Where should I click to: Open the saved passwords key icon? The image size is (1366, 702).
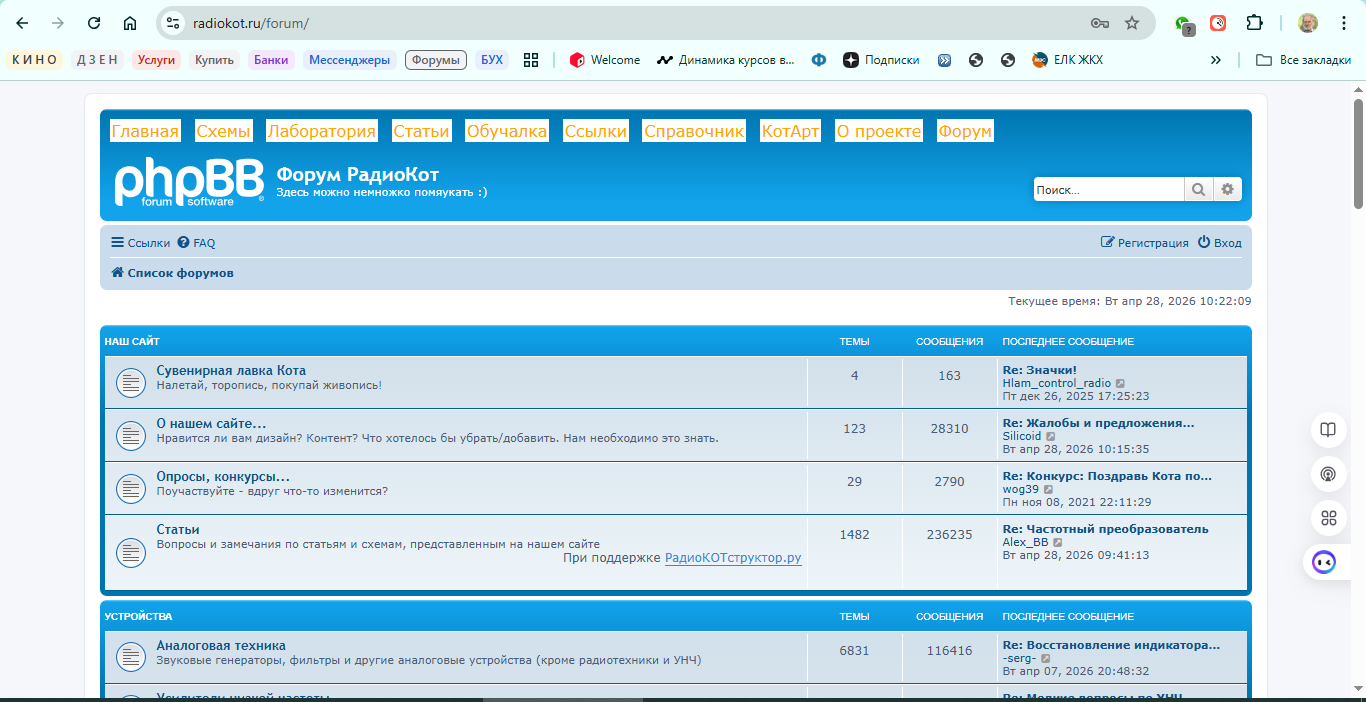click(x=1099, y=23)
